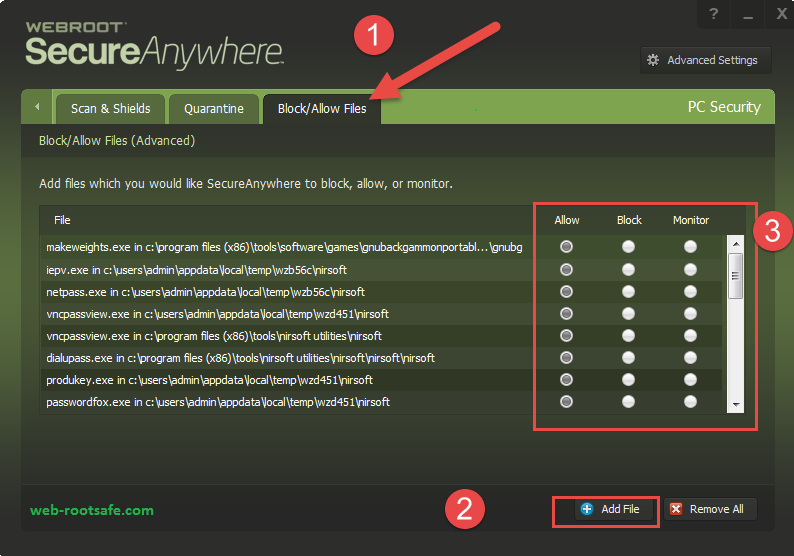
Task: Set netpass.exe to Monitor
Action: pos(690,292)
